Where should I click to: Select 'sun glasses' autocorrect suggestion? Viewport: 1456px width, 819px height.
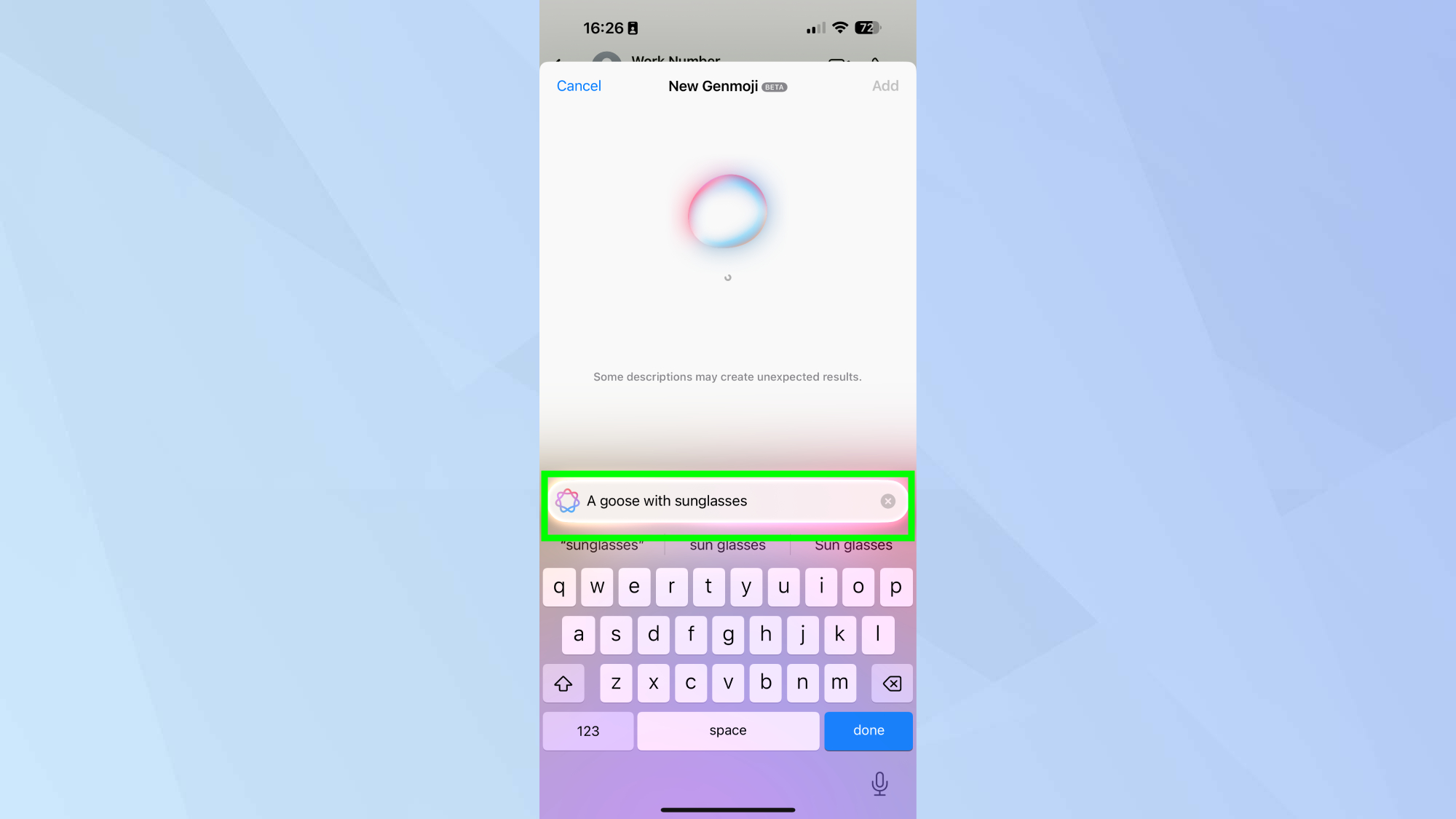point(727,545)
